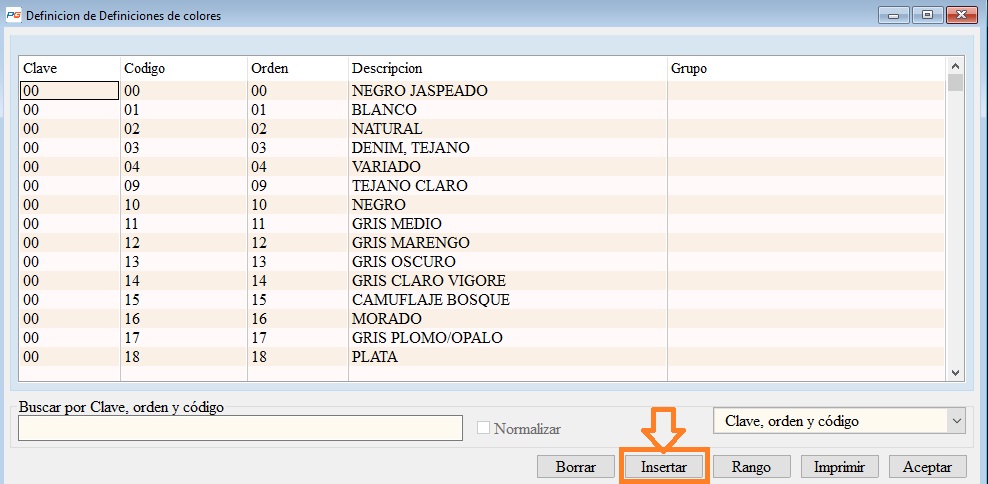Sort by the Orden column header
Screen dimensions: 988x484
(297, 68)
